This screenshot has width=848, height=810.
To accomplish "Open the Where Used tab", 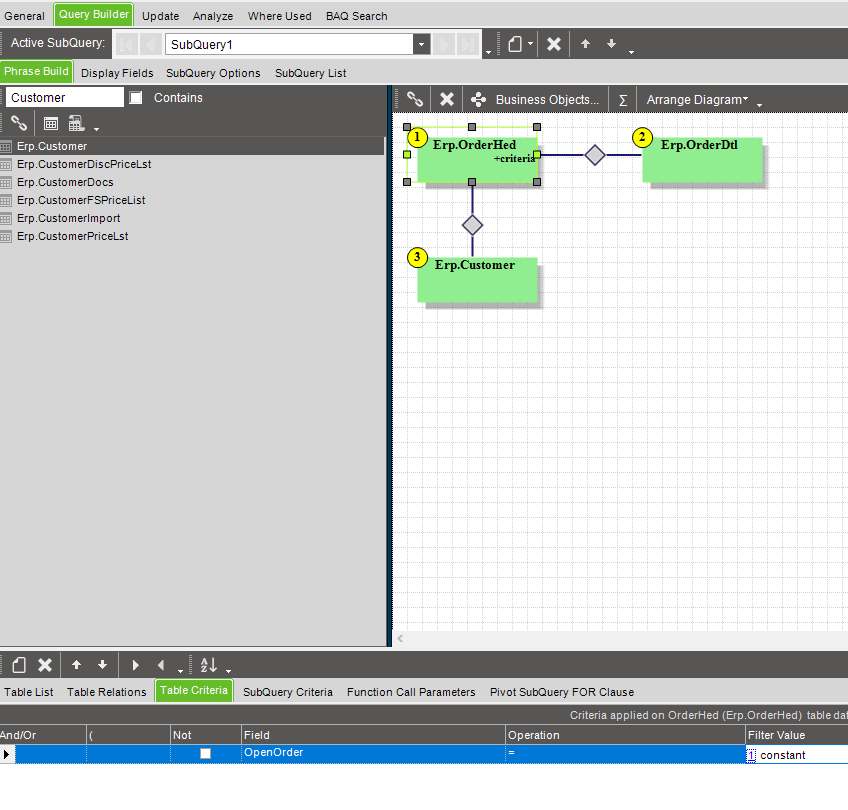I will click(280, 16).
